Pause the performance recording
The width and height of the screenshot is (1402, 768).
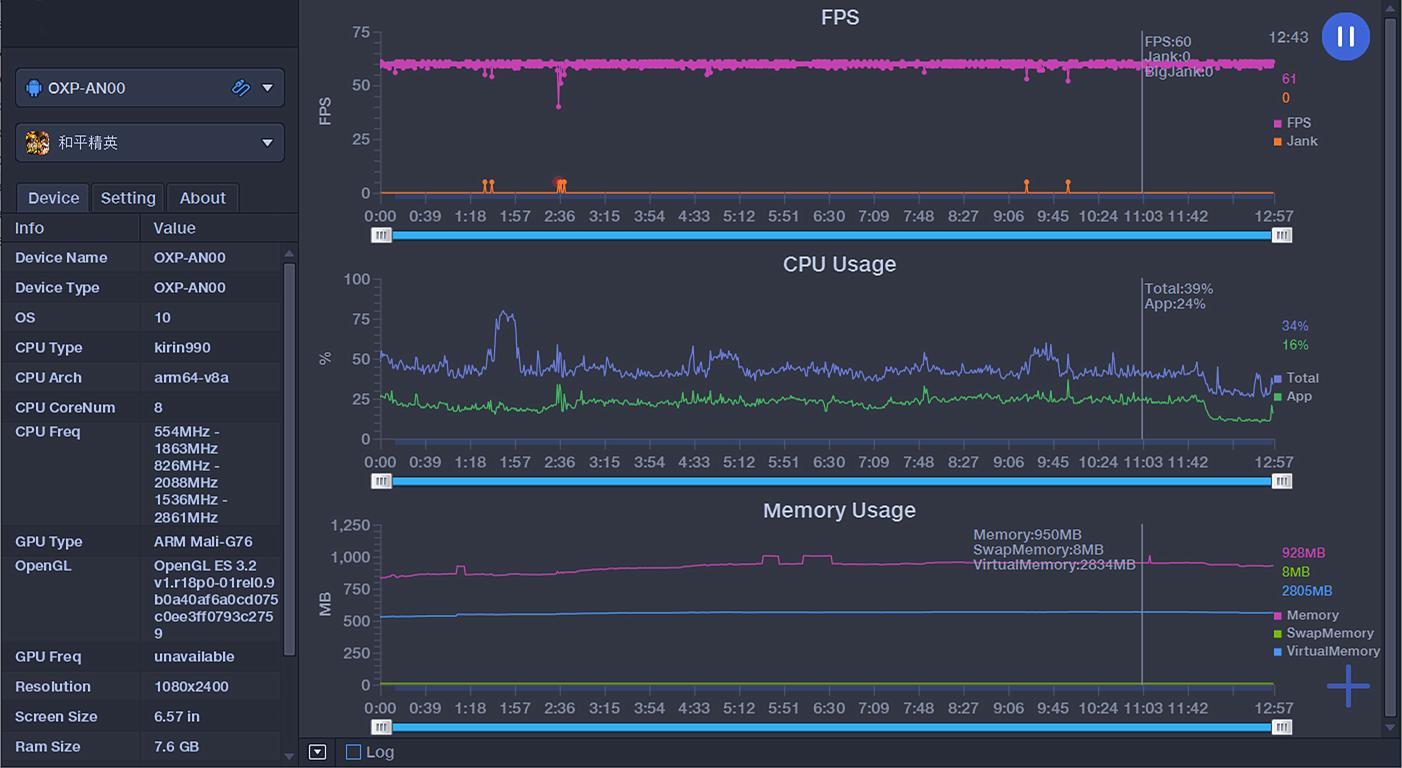[x=1346, y=37]
